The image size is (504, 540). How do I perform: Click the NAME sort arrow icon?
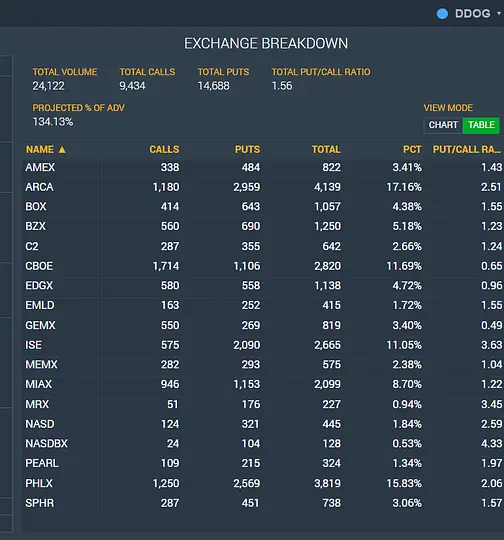62,149
